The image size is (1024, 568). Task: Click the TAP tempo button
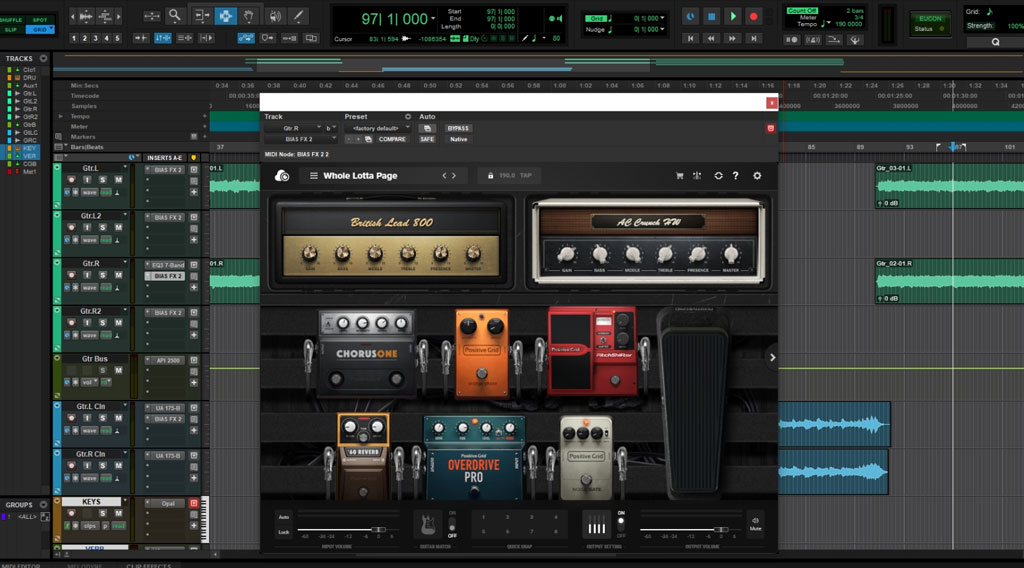(x=526, y=176)
